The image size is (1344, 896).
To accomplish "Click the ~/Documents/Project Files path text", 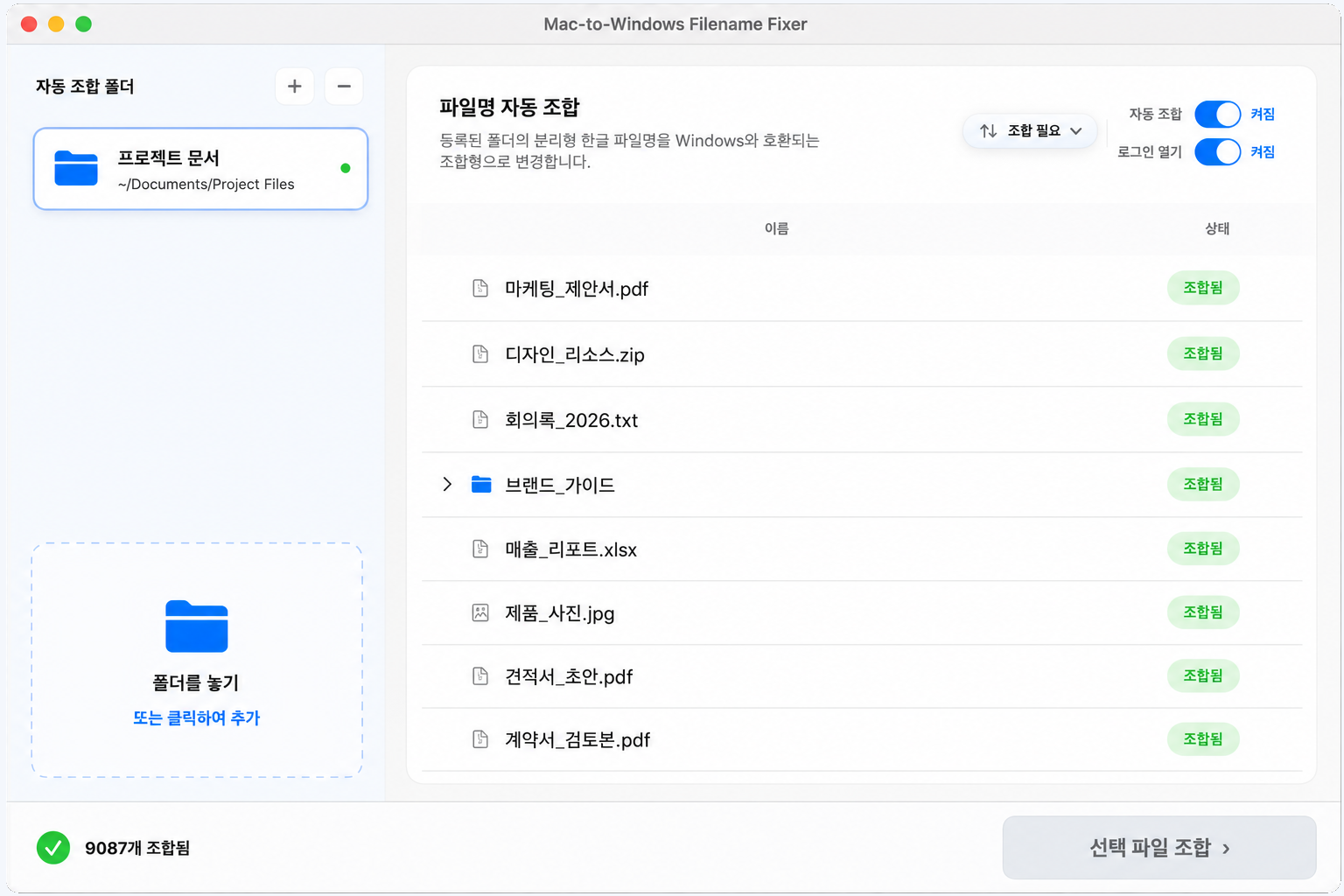I will [206, 185].
